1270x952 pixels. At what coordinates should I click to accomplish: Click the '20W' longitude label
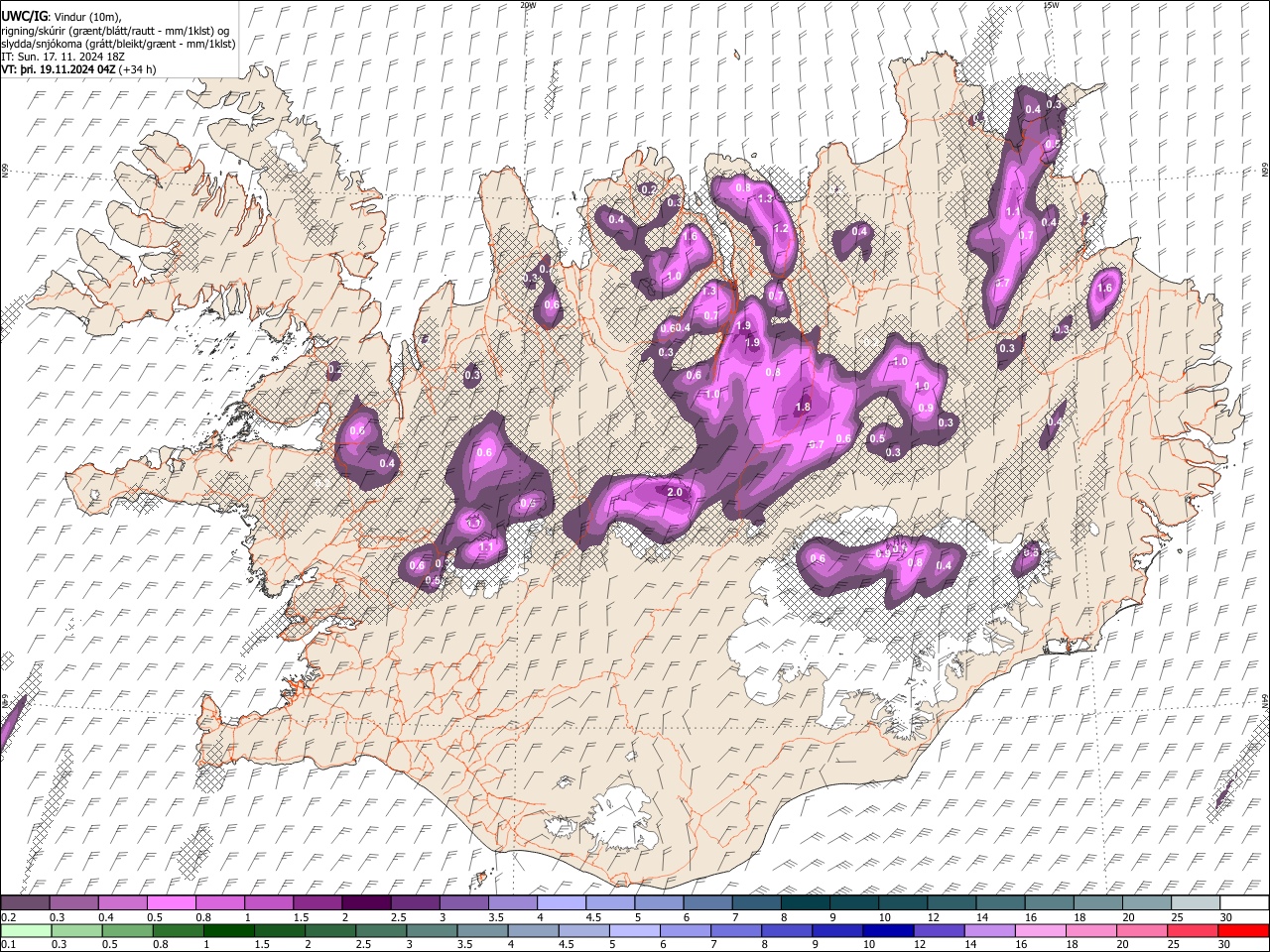pyautogui.click(x=527, y=5)
